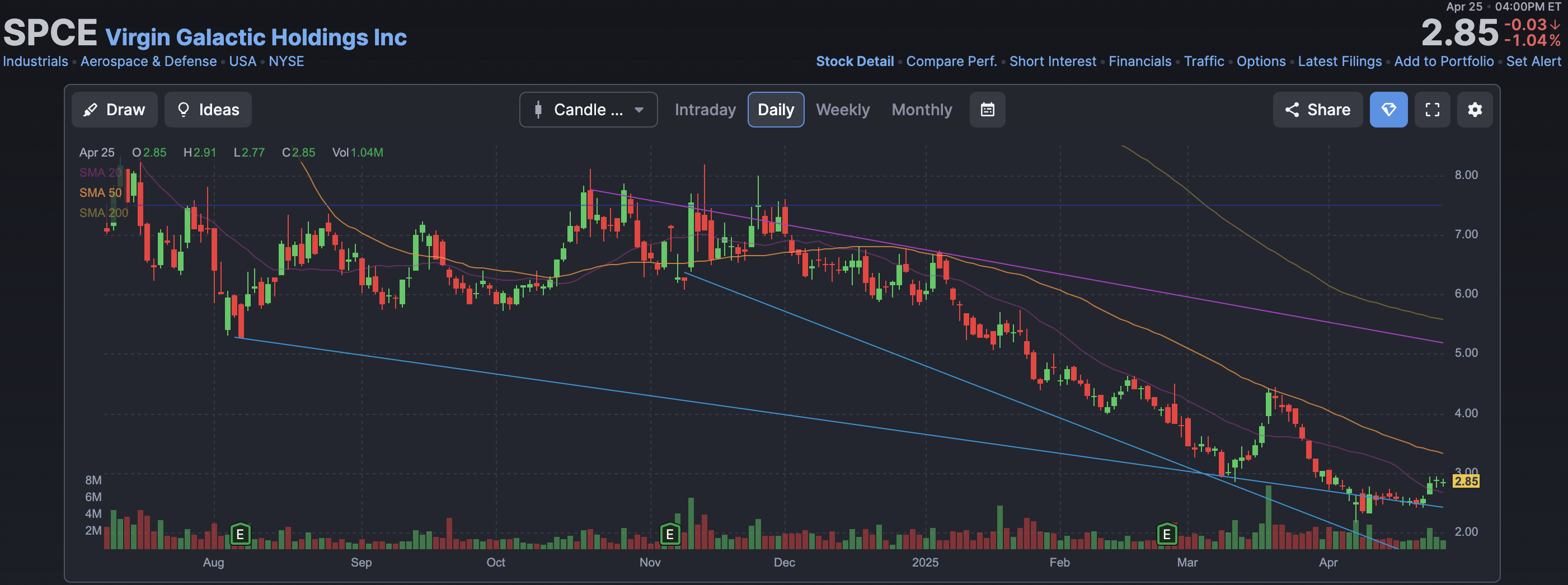1568x585 pixels.
Task: Click Virgin Galactic Holdings Inc company name
Action: pos(256,37)
